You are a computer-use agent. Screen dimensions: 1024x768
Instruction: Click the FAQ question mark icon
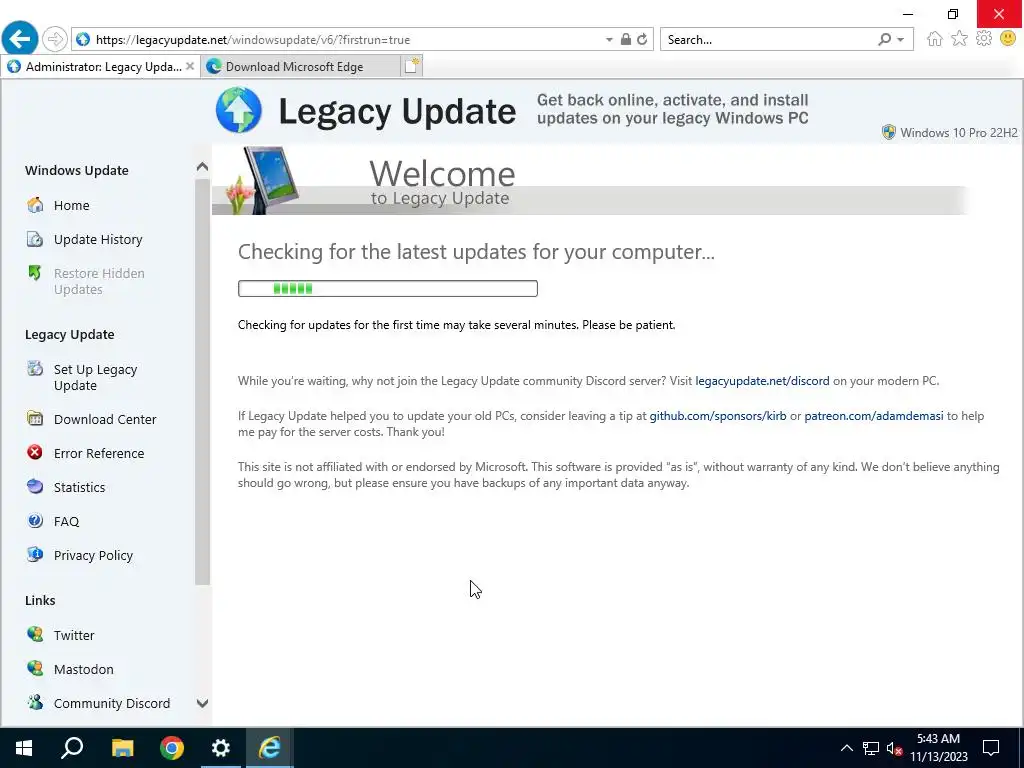pyautogui.click(x=35, y=520)
